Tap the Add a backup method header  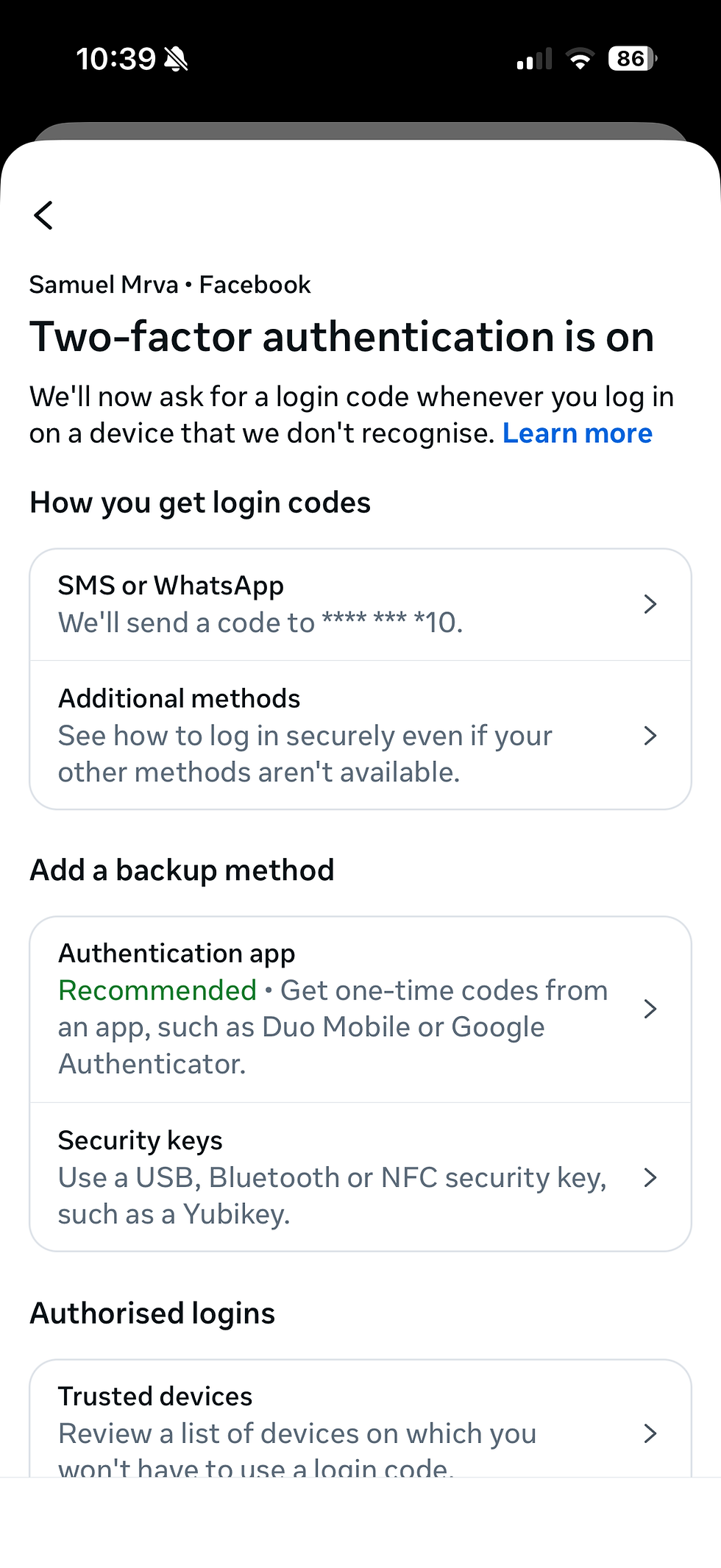(x=182, y=870)
